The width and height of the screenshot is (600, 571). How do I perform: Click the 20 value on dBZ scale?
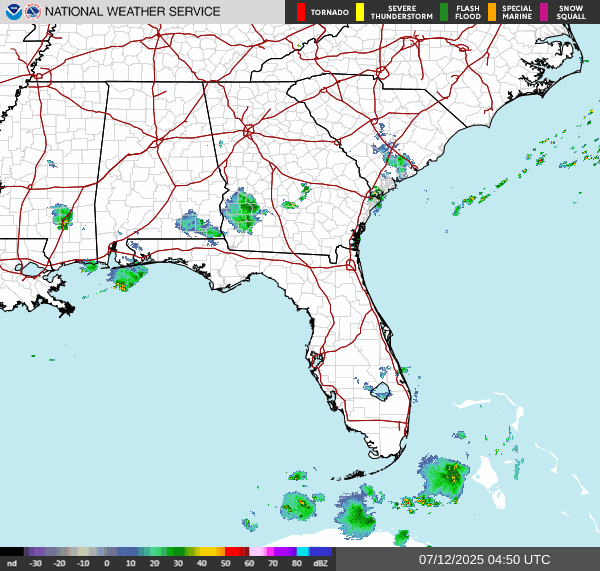154,563
